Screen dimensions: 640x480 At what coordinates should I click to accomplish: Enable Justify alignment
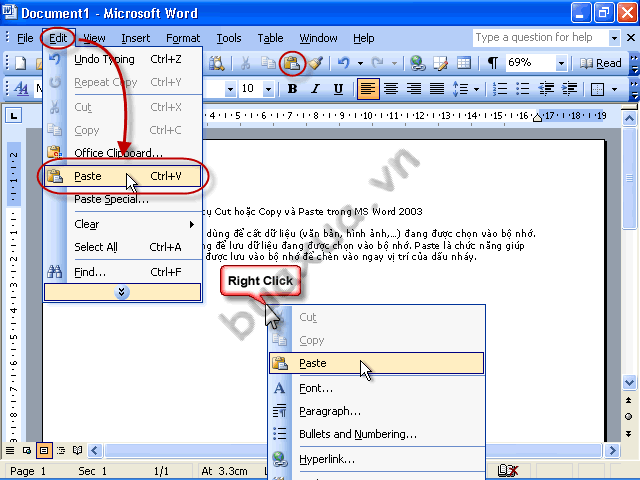[437, 89]
